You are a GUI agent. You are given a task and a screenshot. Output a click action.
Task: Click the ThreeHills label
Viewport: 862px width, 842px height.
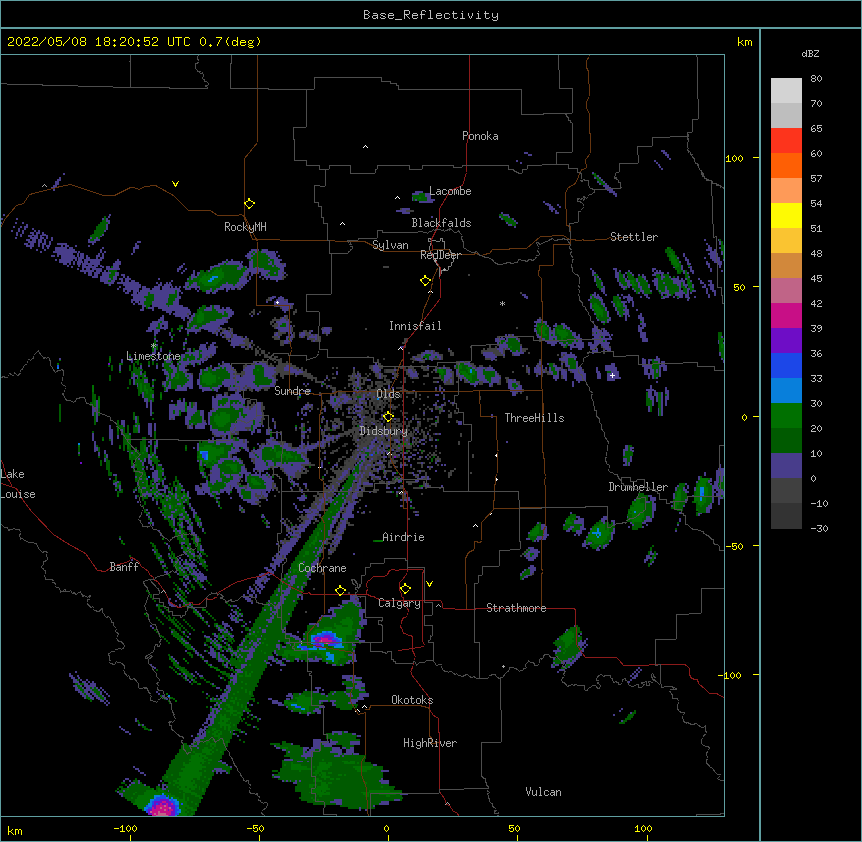(534, 418)
